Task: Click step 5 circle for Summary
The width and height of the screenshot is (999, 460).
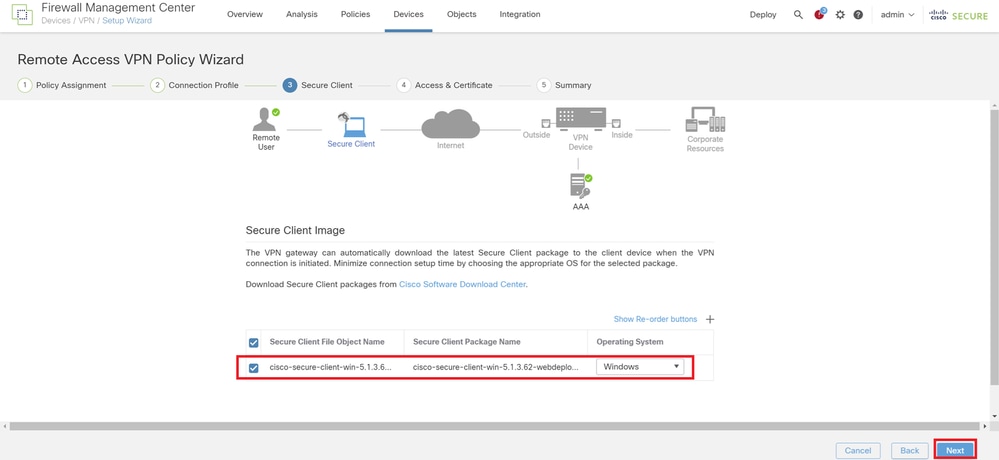Action: (543, 85)
